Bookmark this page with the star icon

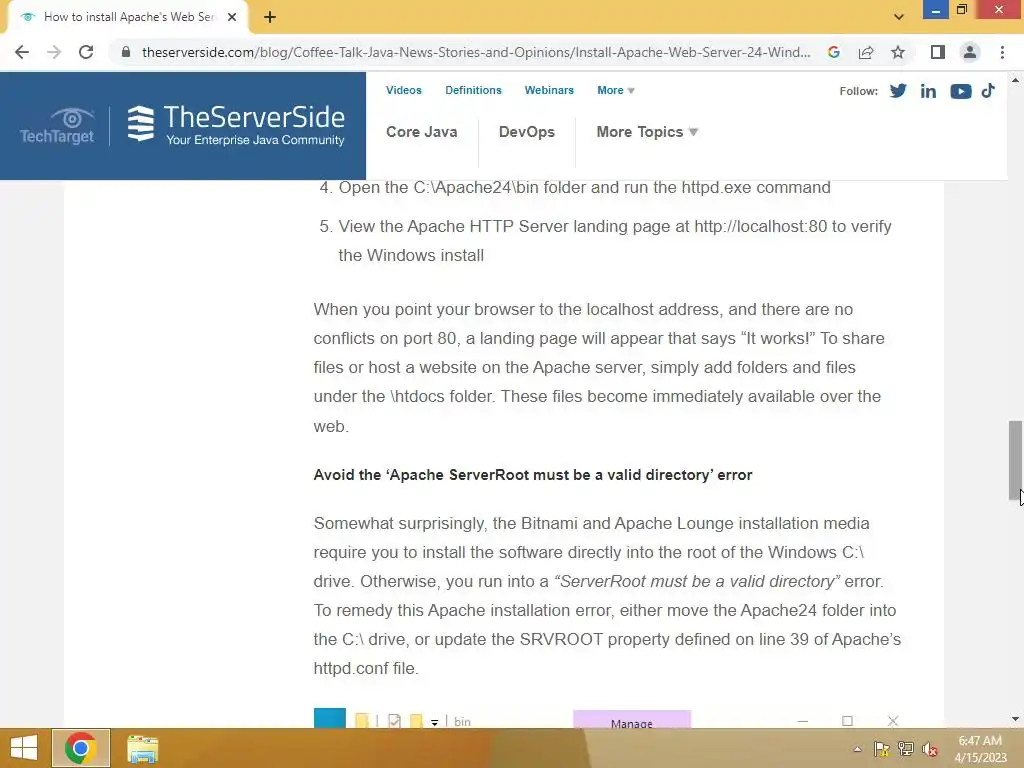pos(898,52)
